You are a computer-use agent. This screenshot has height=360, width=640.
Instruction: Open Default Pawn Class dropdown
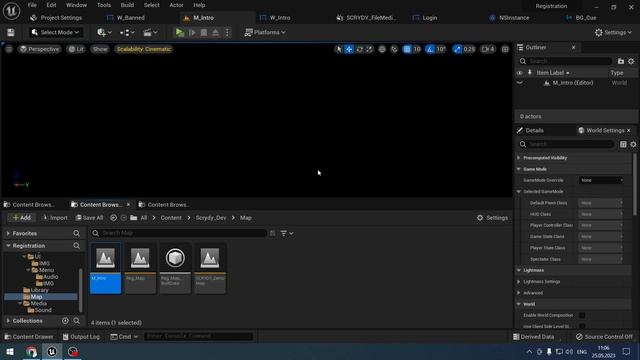[x=600, y=203]
